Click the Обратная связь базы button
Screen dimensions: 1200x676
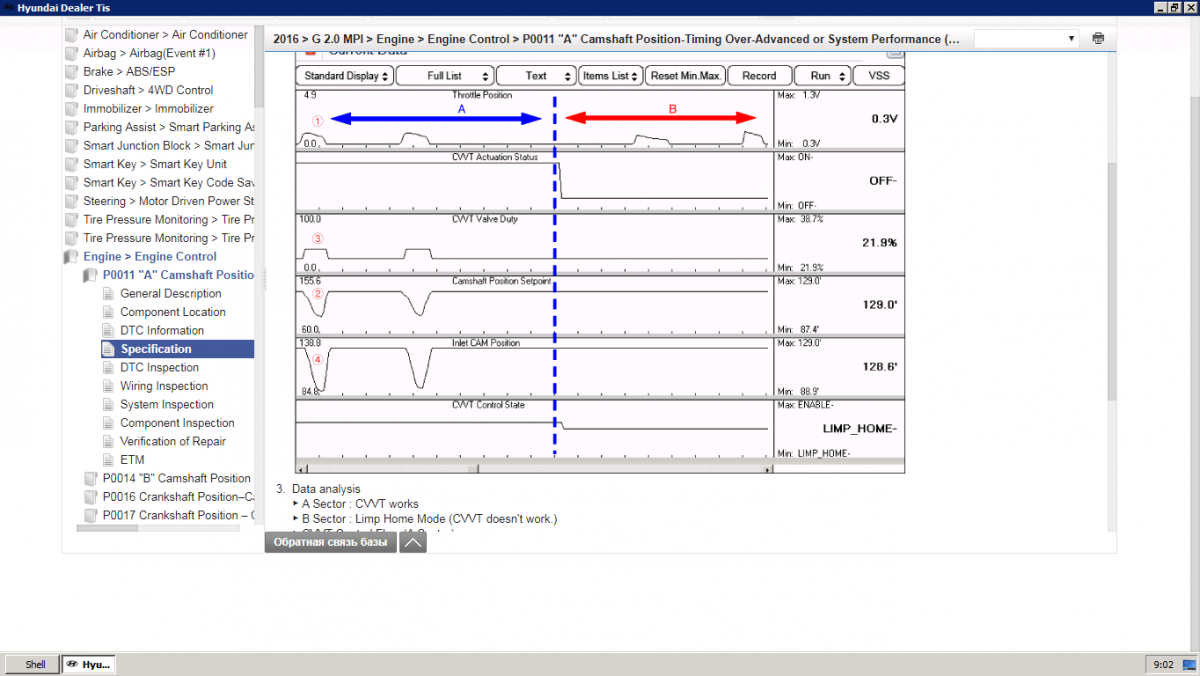(331, 542)
